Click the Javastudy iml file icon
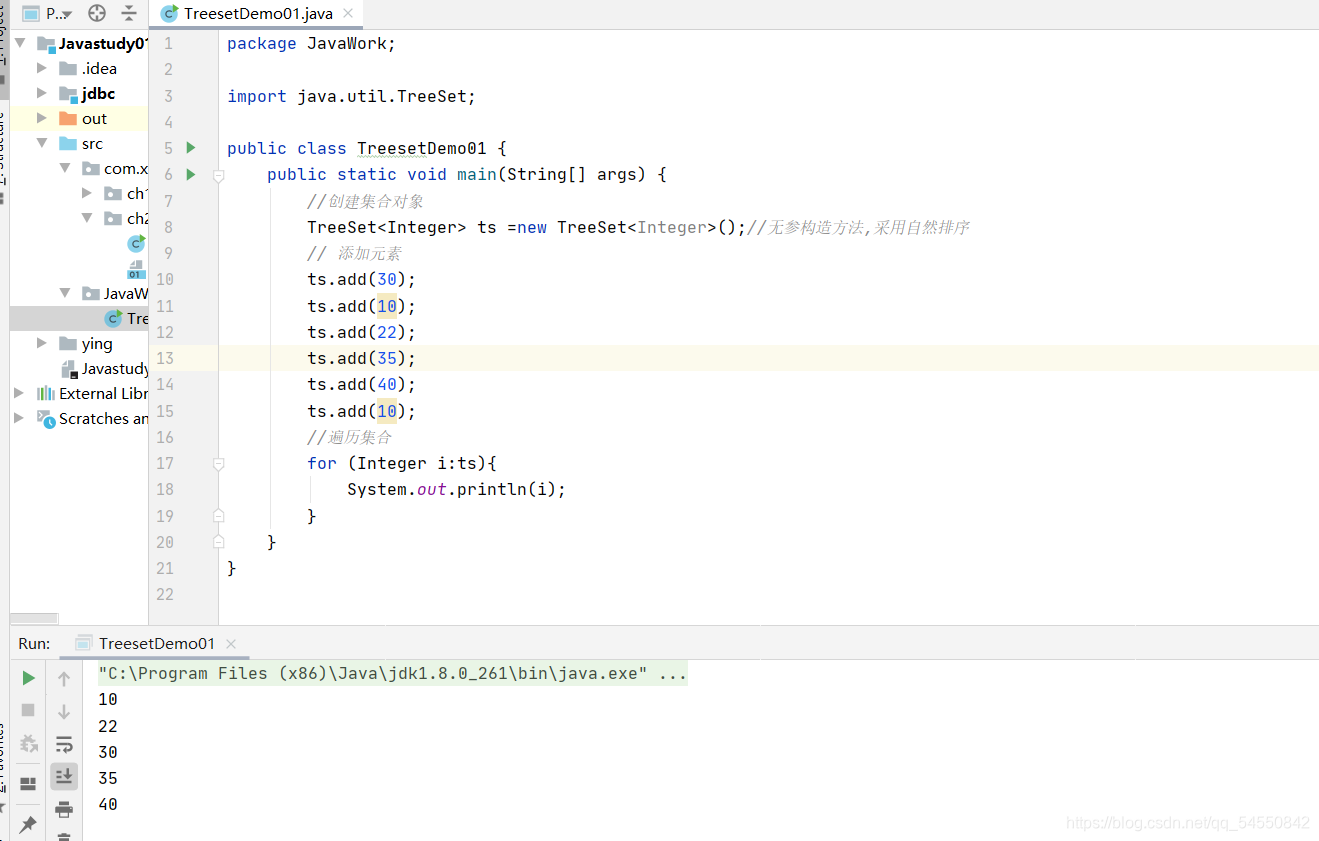 (x=68, y=369)
